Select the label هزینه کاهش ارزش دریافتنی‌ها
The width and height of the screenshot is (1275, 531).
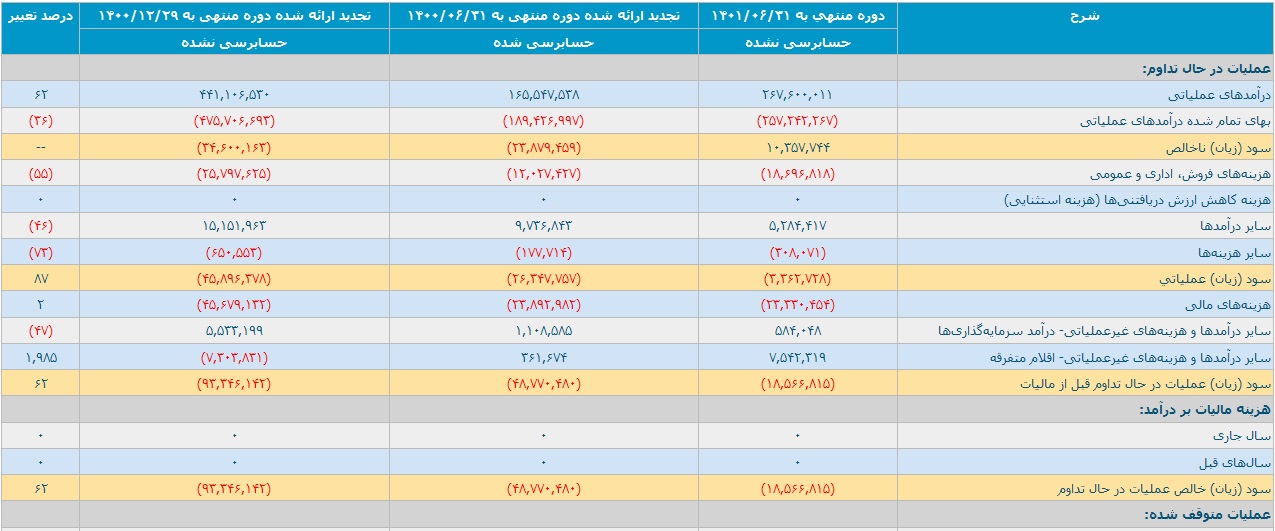[1137, 200]
